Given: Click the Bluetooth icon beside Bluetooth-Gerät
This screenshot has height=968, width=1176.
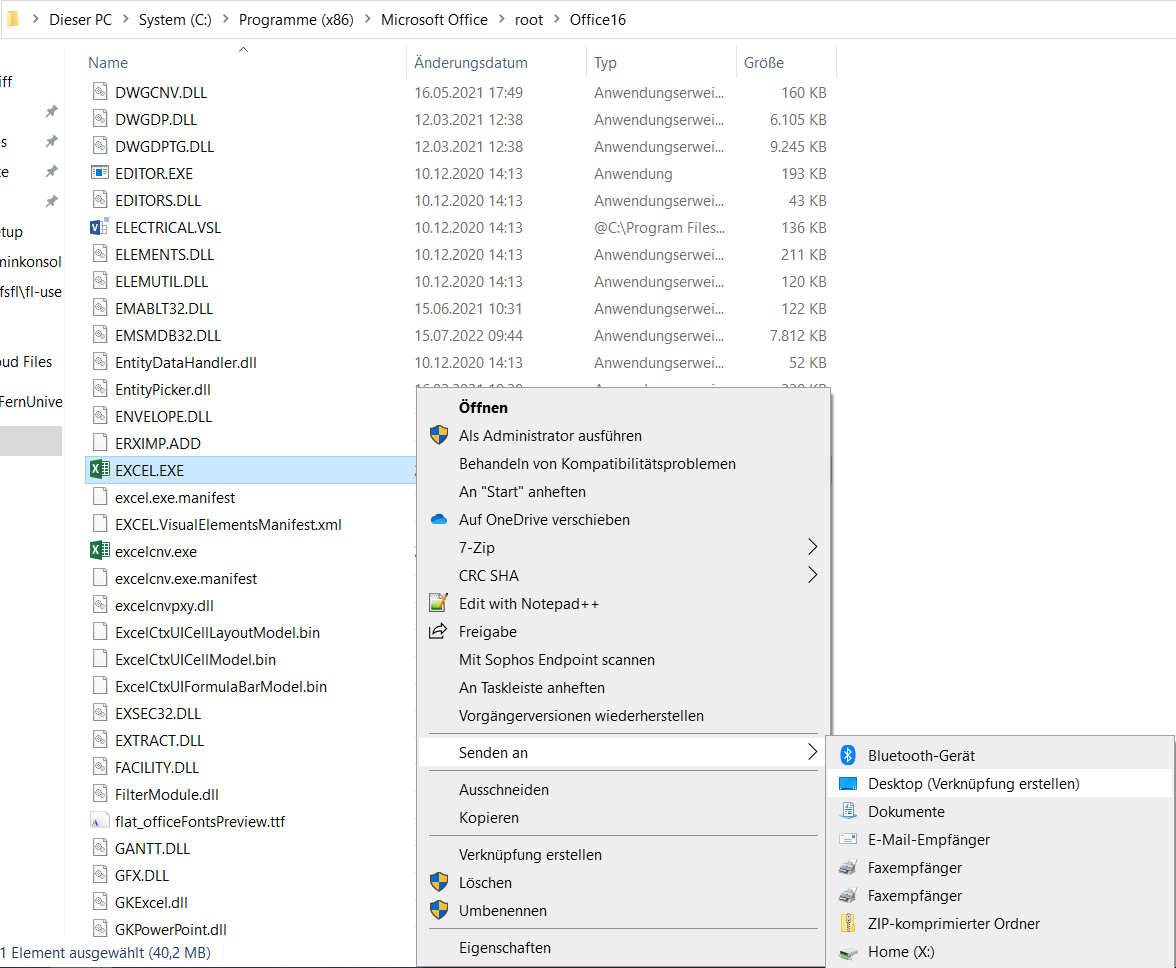Looking at the screenshot, I should click(x=849, y=755).
